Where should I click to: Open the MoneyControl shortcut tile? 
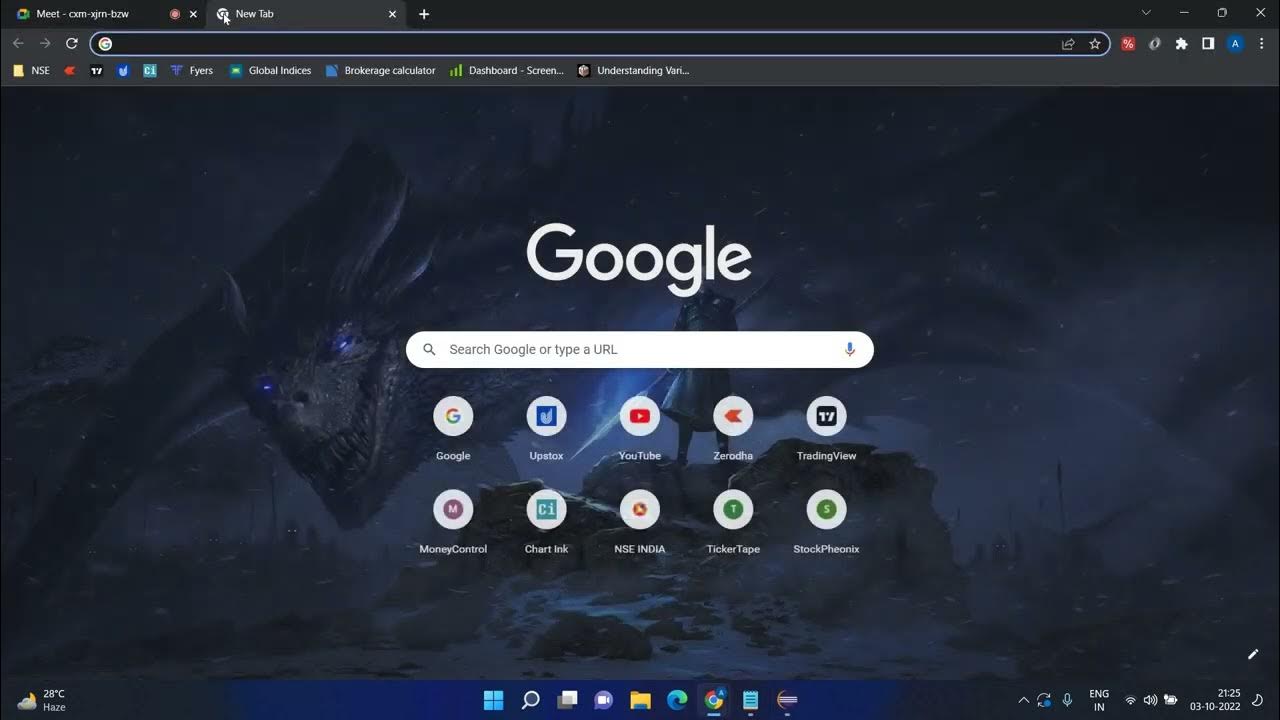(453, 521)
